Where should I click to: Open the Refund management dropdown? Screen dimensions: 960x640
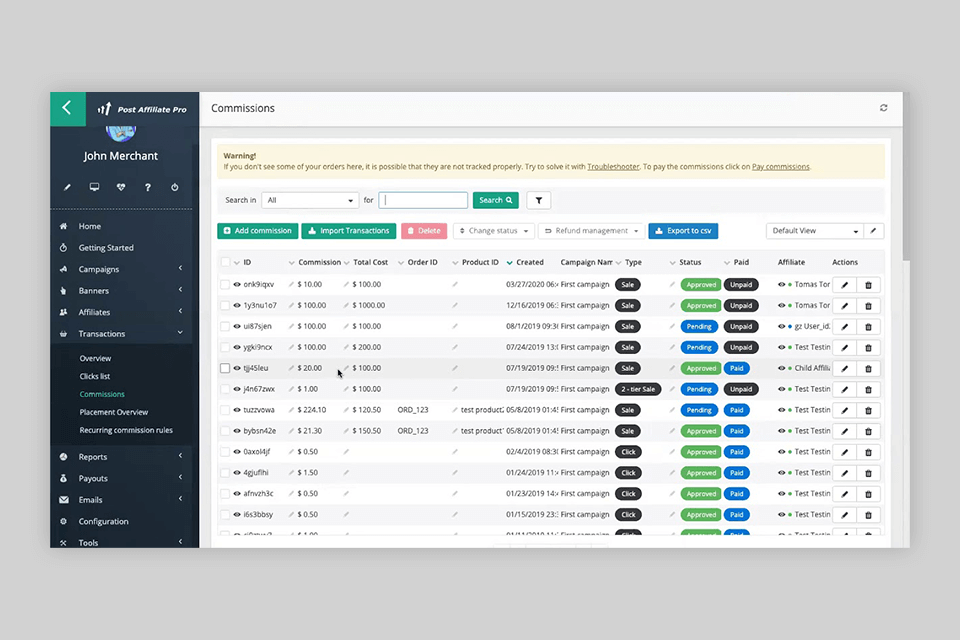tap(591, 231)
